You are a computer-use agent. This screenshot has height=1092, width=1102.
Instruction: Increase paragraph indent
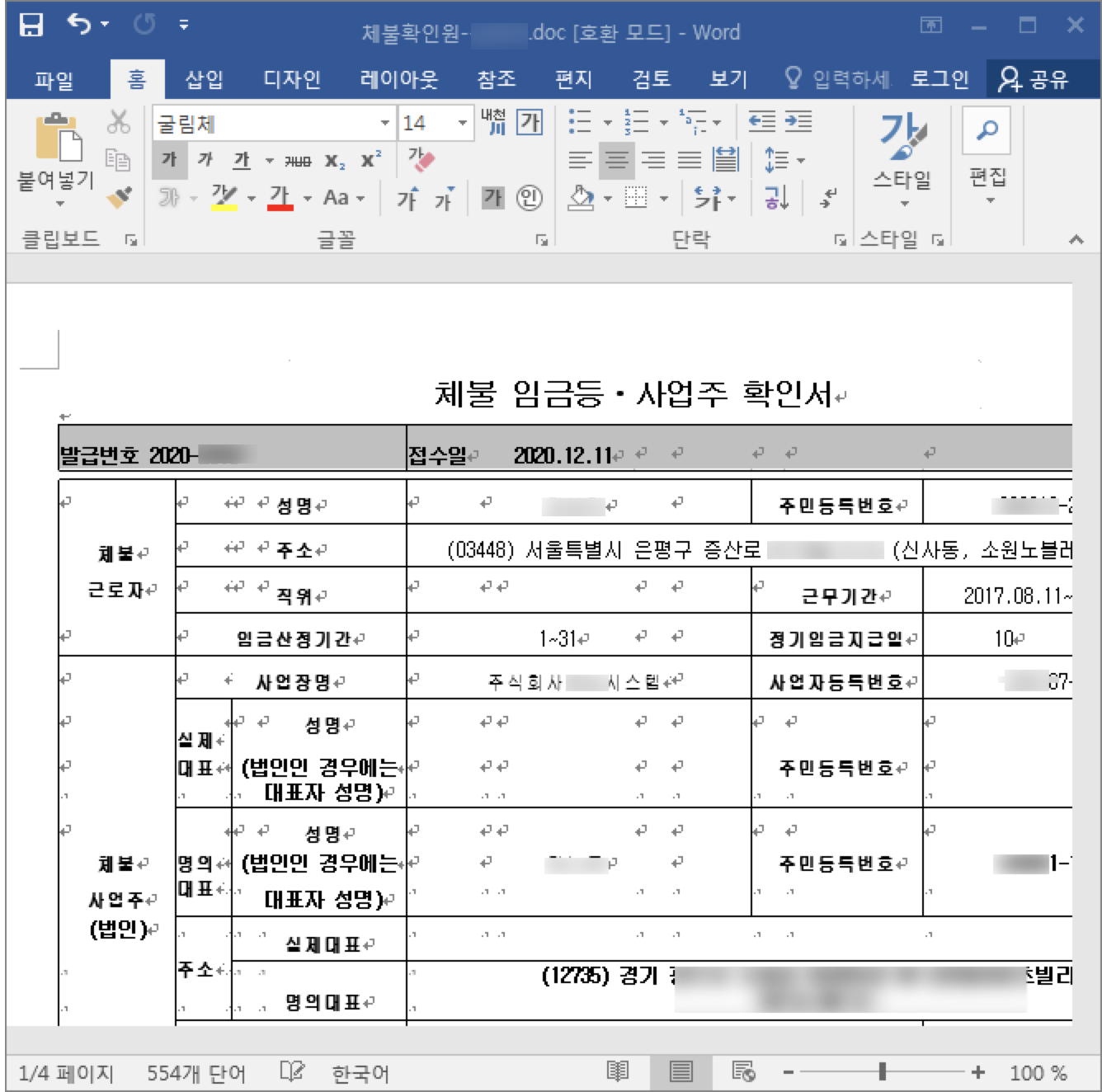tap(798, 122)
